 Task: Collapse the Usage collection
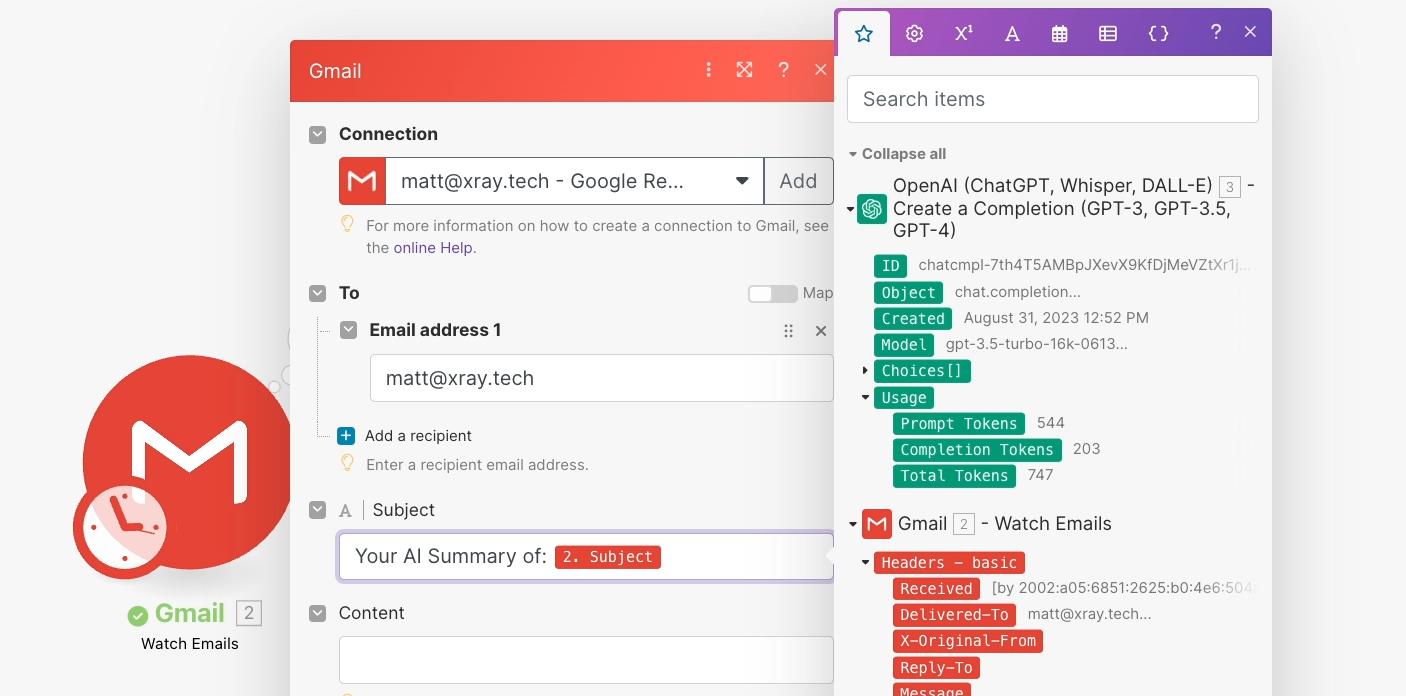point(865,398)
